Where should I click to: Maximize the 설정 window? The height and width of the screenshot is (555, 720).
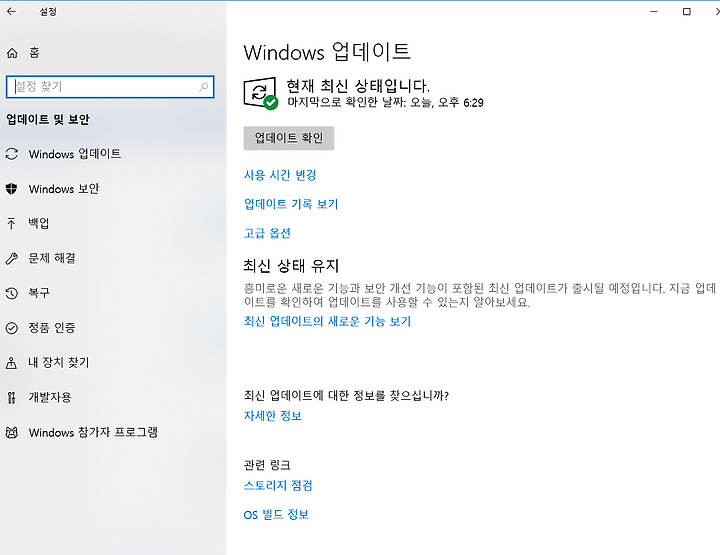(687, 11)
